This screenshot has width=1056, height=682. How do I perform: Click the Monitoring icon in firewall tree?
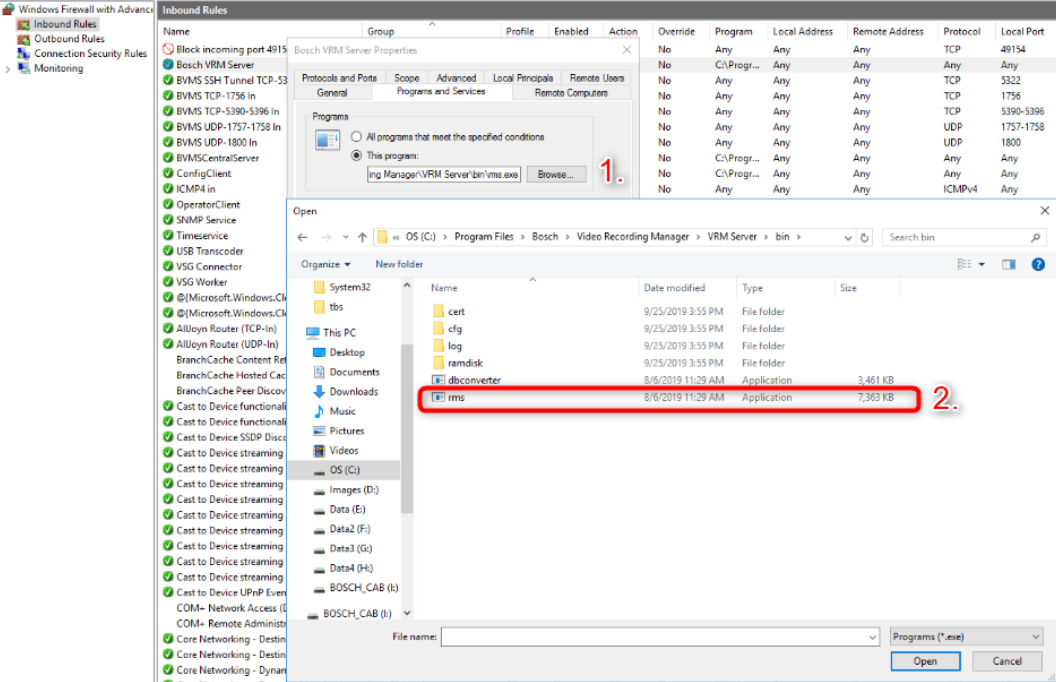coord(24,68)
